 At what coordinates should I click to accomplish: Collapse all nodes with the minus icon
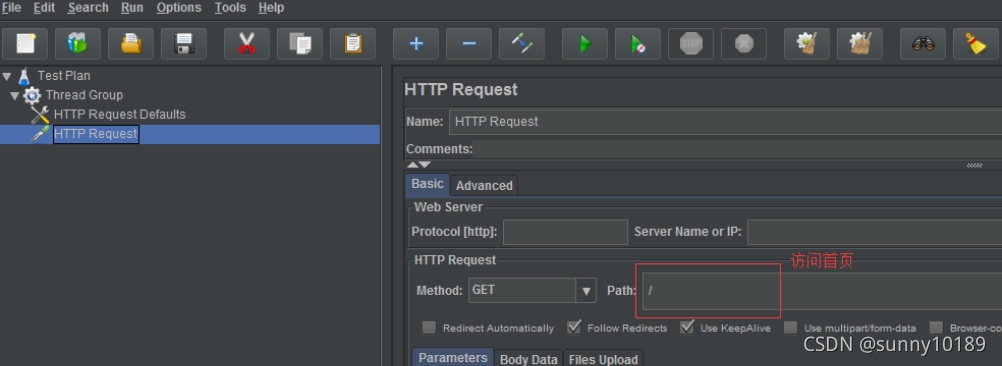(469, 44)
